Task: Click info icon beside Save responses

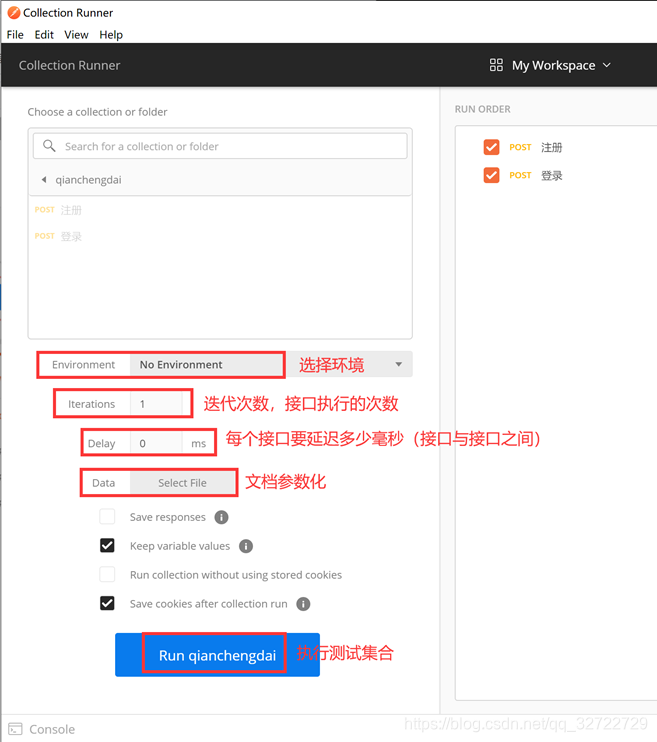Action: pyautogui.click(x=222, y=517)
